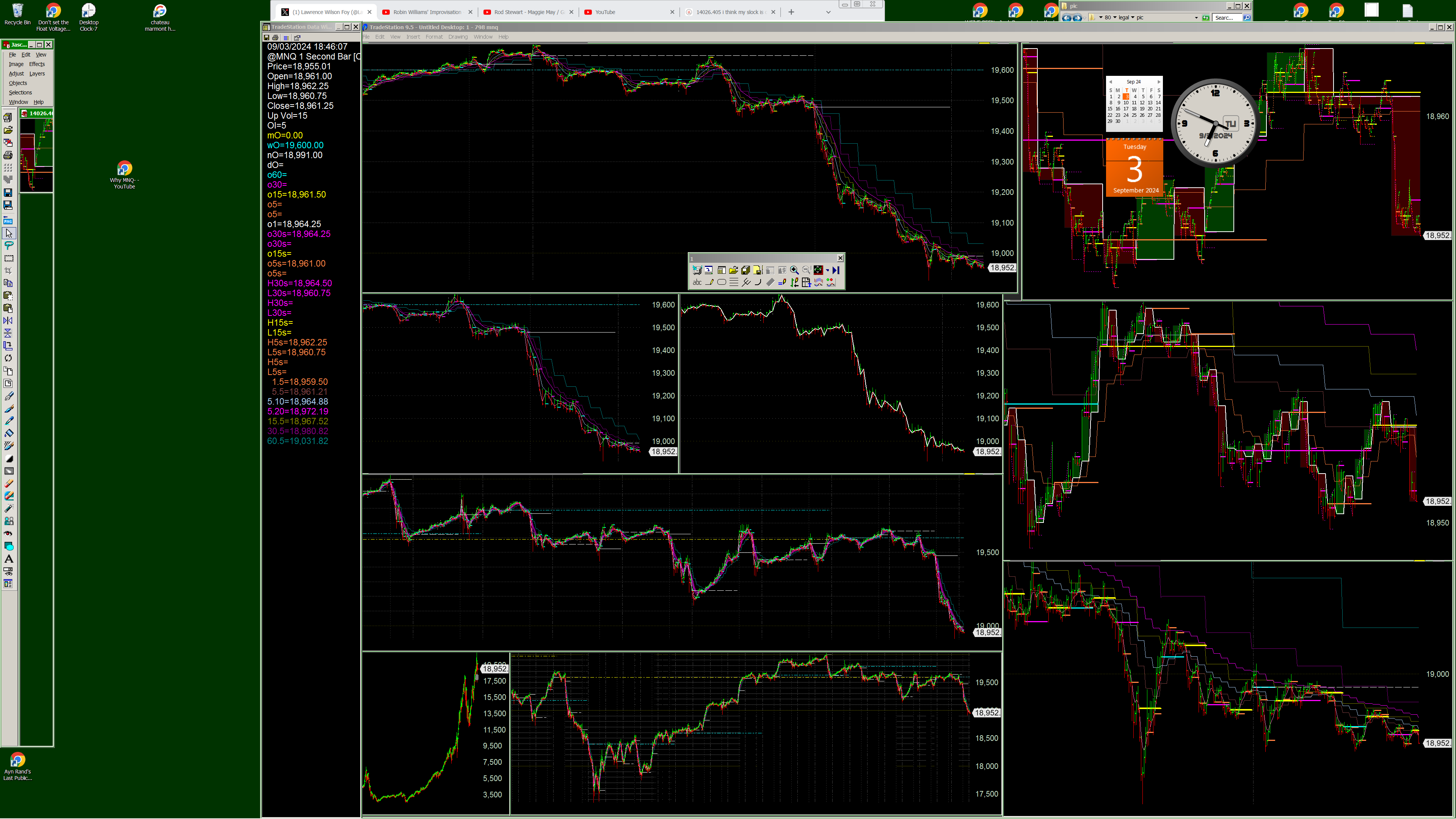Click the zoom in magnifier toolbar icon
The image size is (1456, 819).
pyautogui.click(x=794, y=270)
